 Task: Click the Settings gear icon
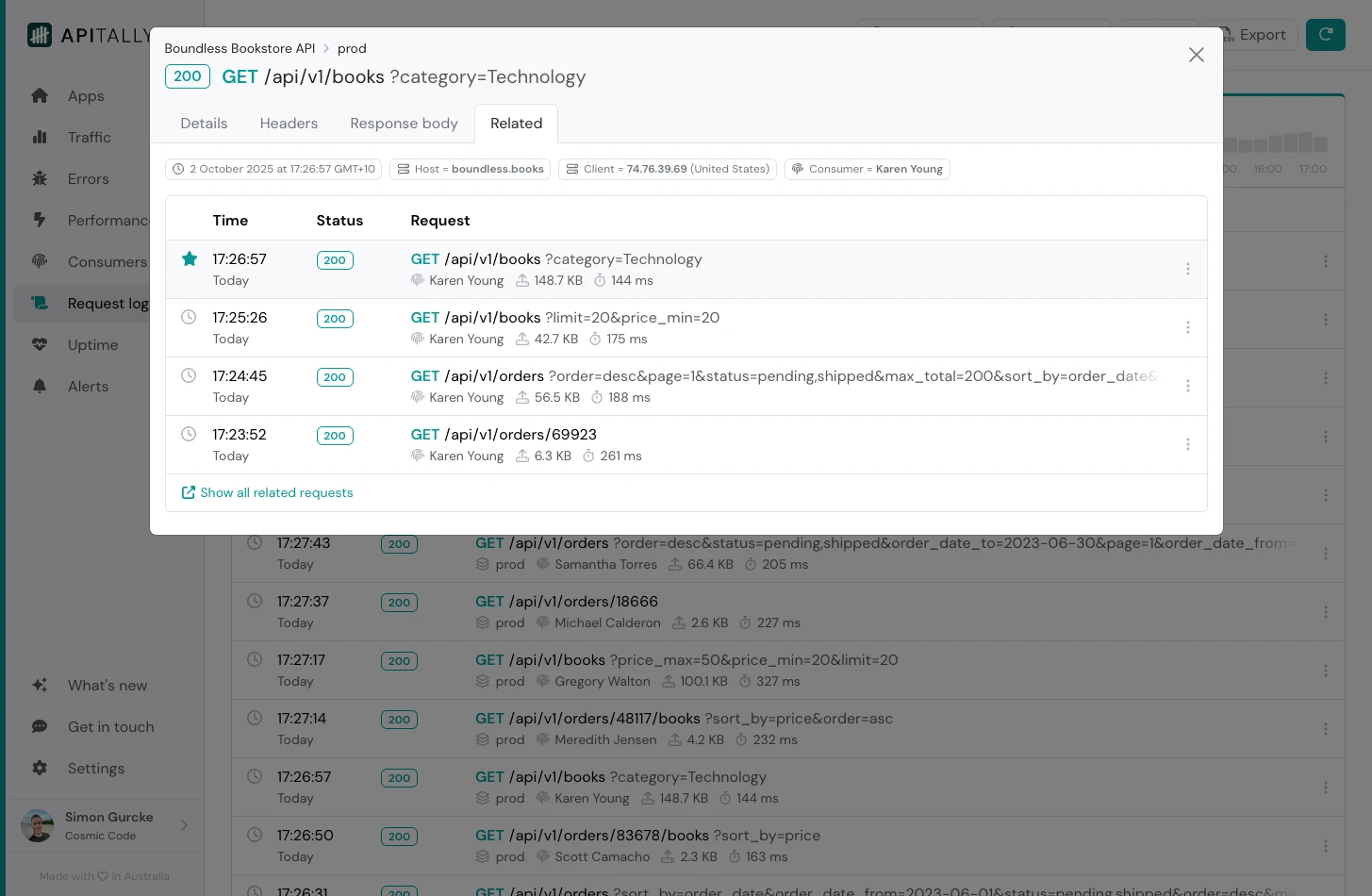40,768
